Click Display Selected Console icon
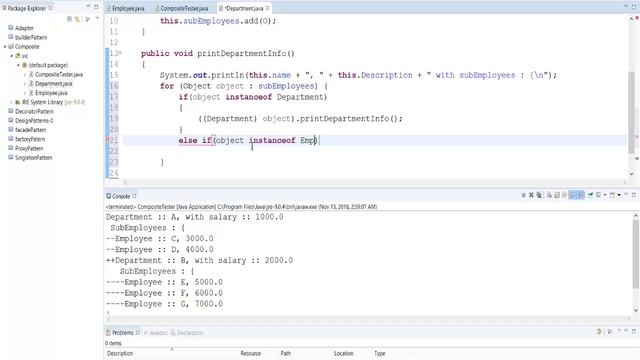Viewport: 640px width, 360px height. click(x=598, y=195)
